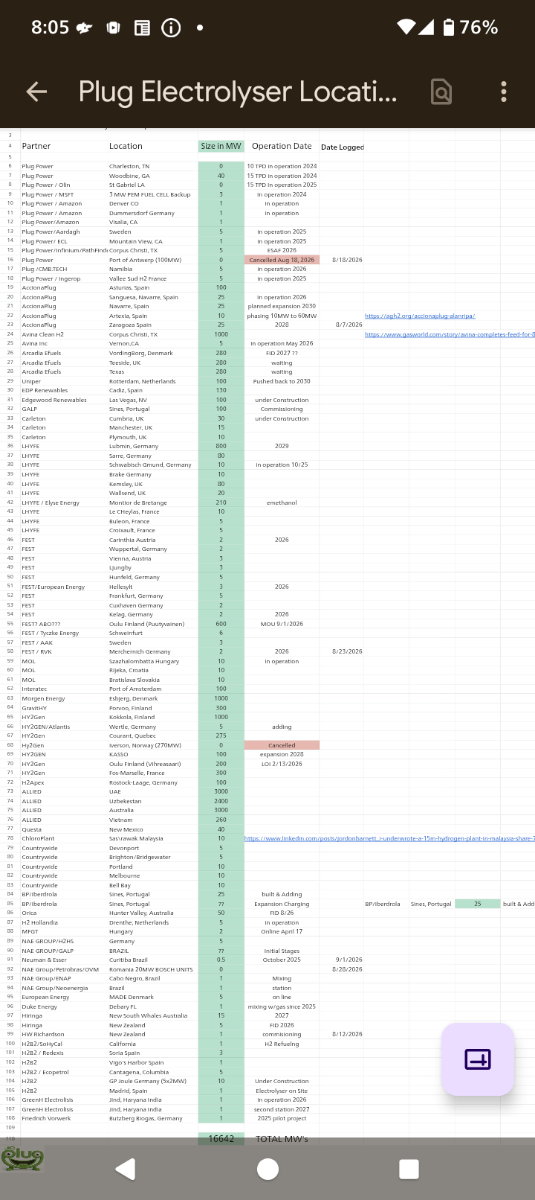Select the Las Vegas, NV cell

click(x=129, y=400)
